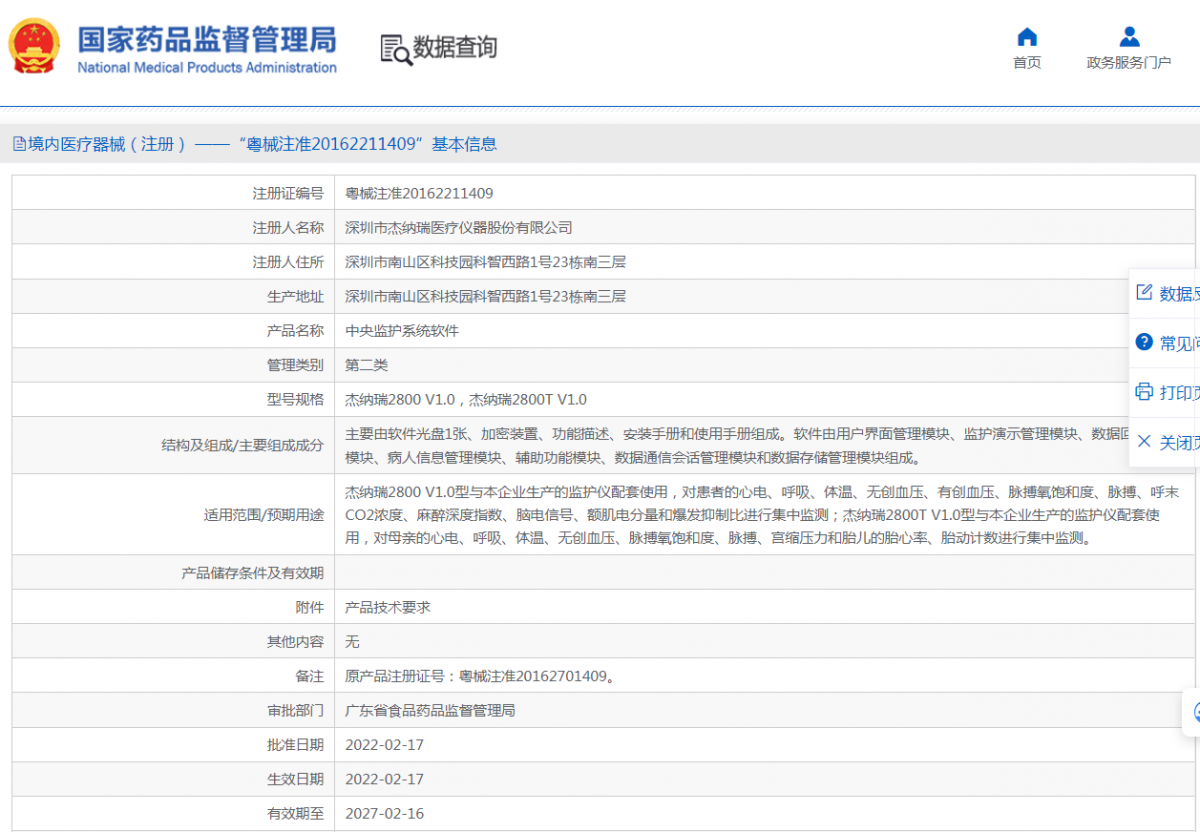Click the 备注 row label

(310, 676)
